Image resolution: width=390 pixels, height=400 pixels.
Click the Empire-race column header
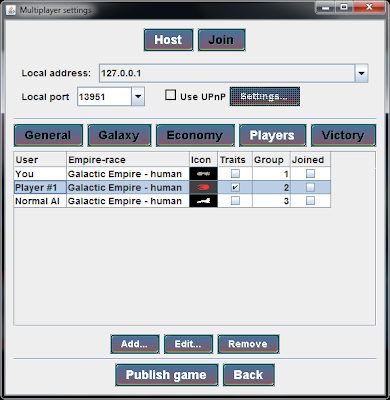coord(128,160)
